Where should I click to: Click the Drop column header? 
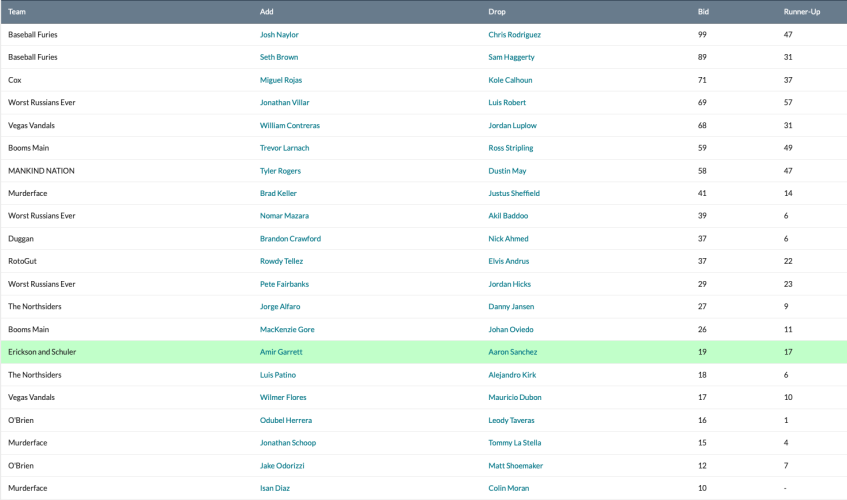point(497,12)
